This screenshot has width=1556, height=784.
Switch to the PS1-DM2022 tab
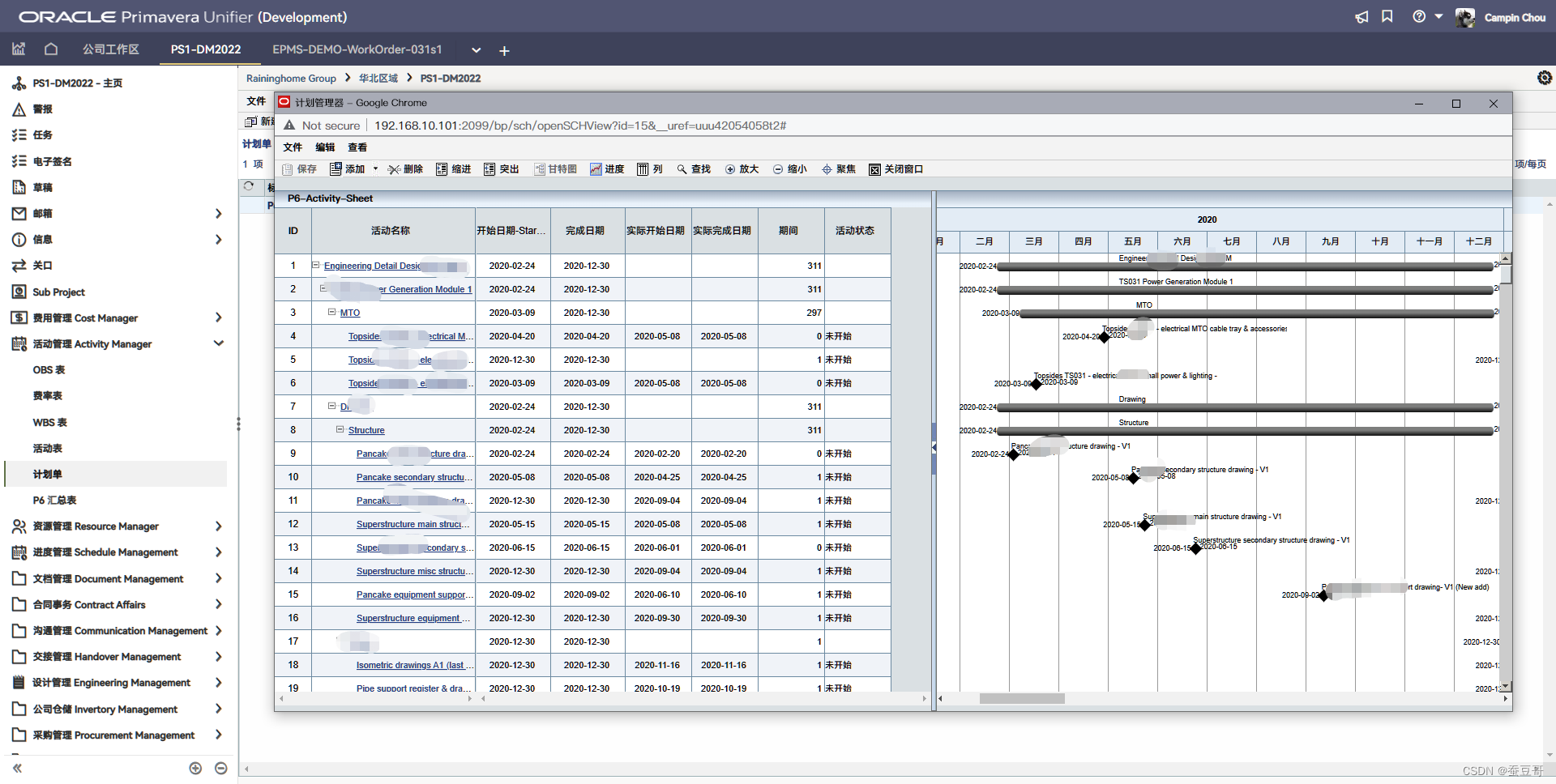coord(206,49)
